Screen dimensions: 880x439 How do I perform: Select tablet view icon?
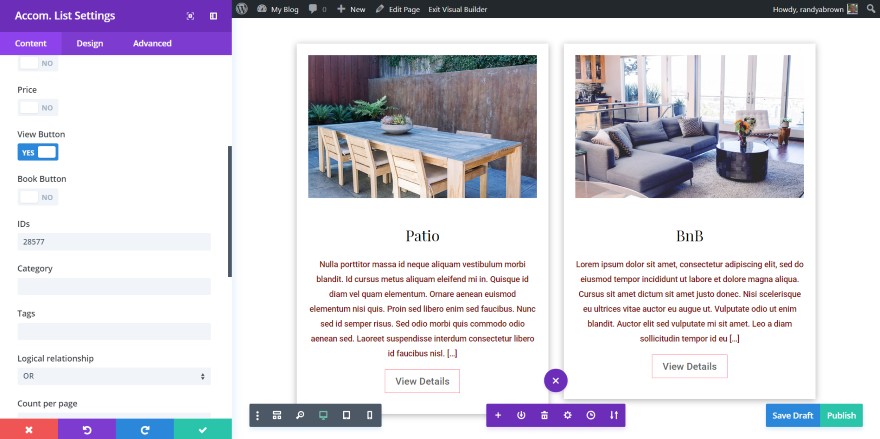coord(346,415)
